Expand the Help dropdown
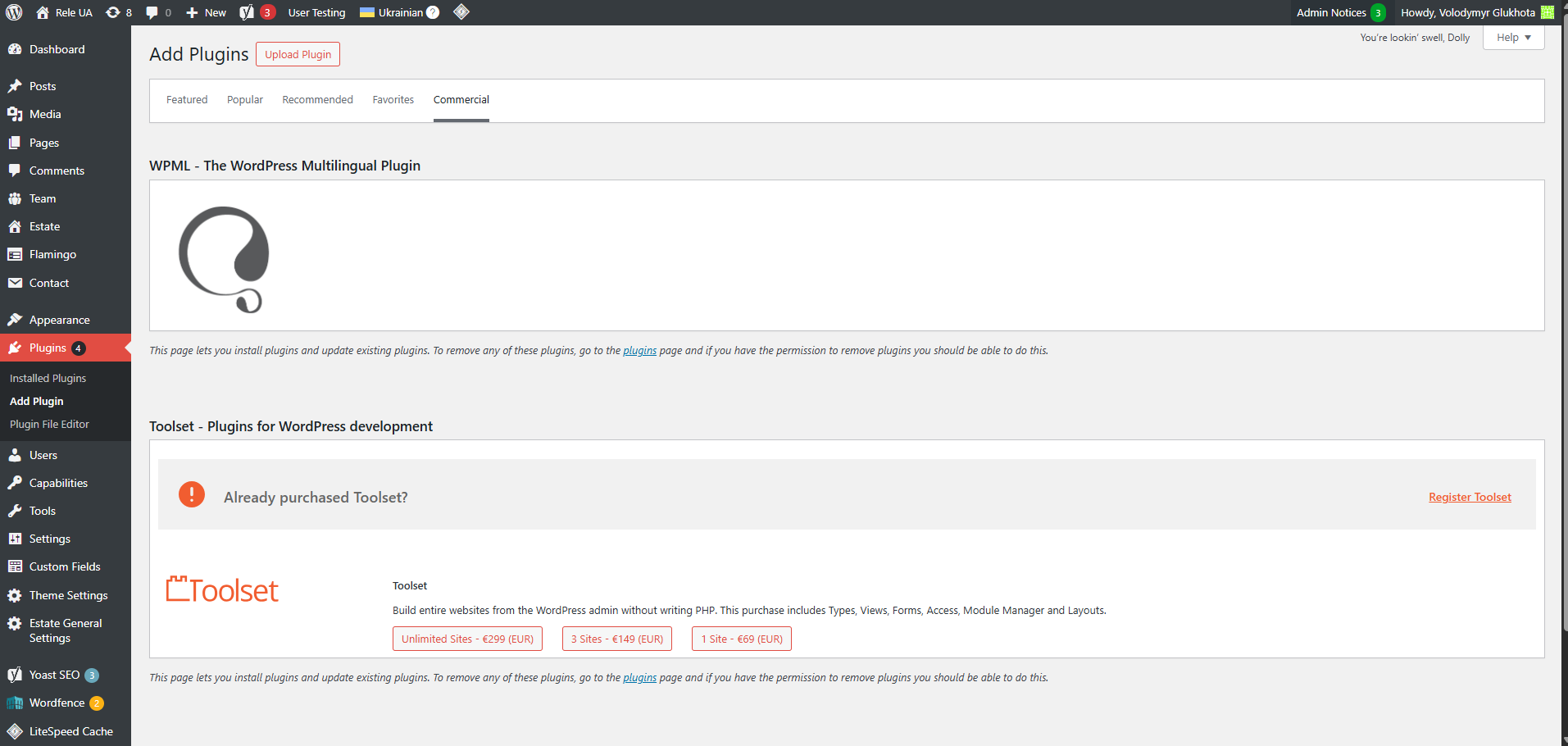 pos(1513,38)
